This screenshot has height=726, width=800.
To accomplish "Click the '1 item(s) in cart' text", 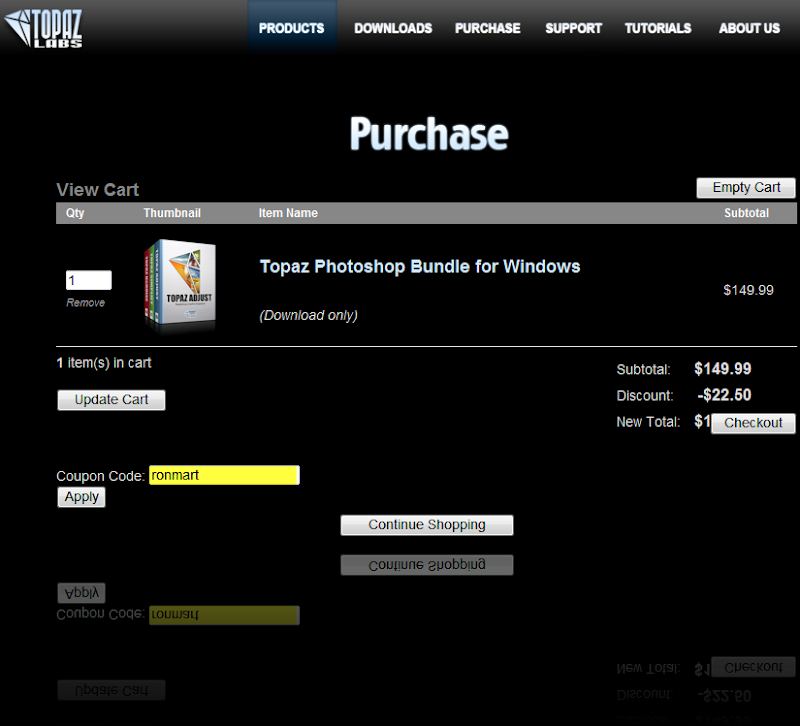I will click(x=104, y=363).
